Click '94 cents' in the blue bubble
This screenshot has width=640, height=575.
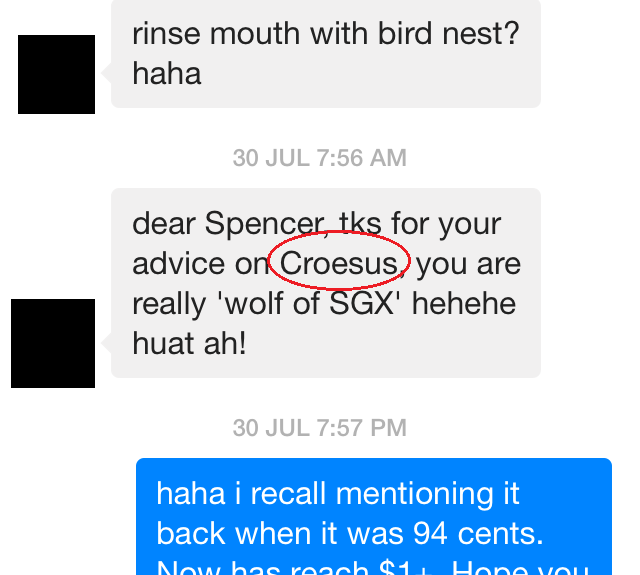click(478, 533)
